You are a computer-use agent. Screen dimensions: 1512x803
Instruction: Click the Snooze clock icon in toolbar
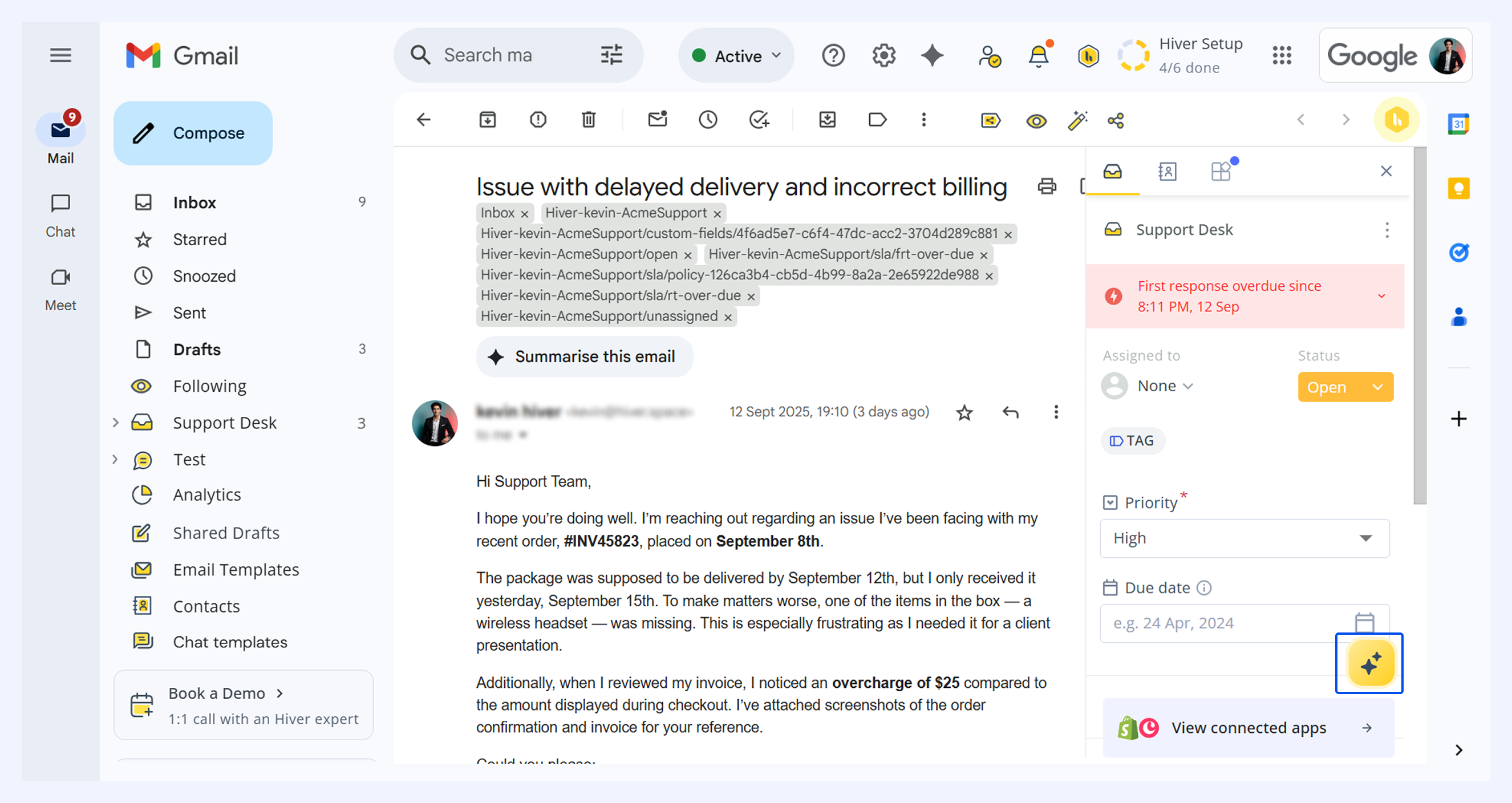coord(708,120)
